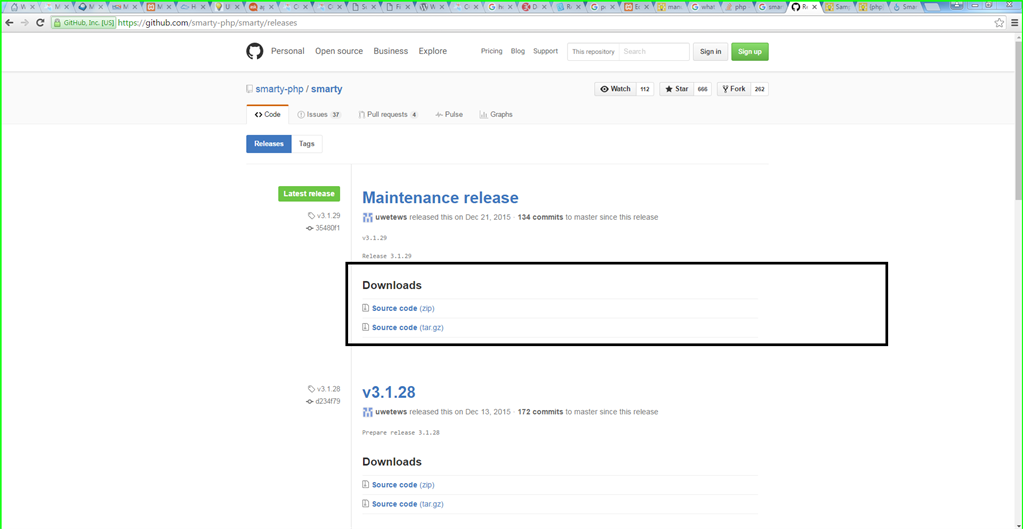The image size is (1023, 529).
Task: View the 172 commits since release
Action: [x=541, y=412]
